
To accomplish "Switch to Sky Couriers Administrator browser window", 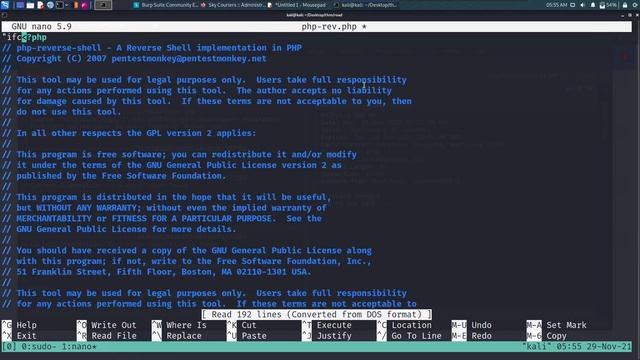I will (233, 5).
